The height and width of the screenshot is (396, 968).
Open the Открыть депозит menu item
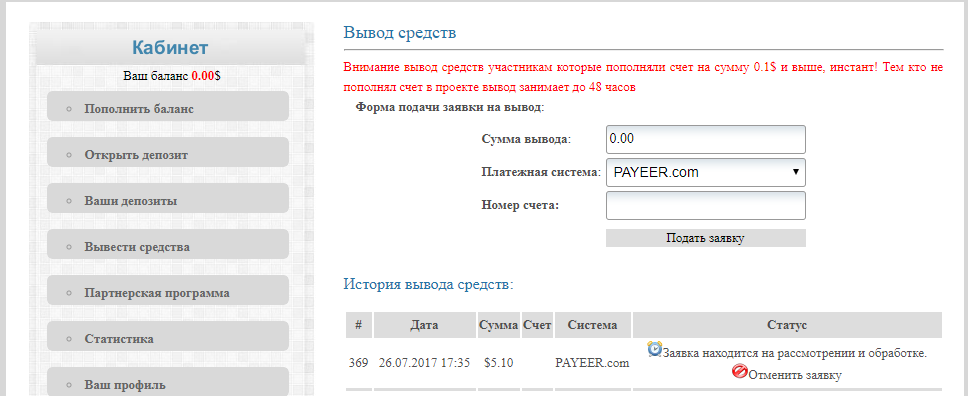pyautogui.click(x=168, y=152)
